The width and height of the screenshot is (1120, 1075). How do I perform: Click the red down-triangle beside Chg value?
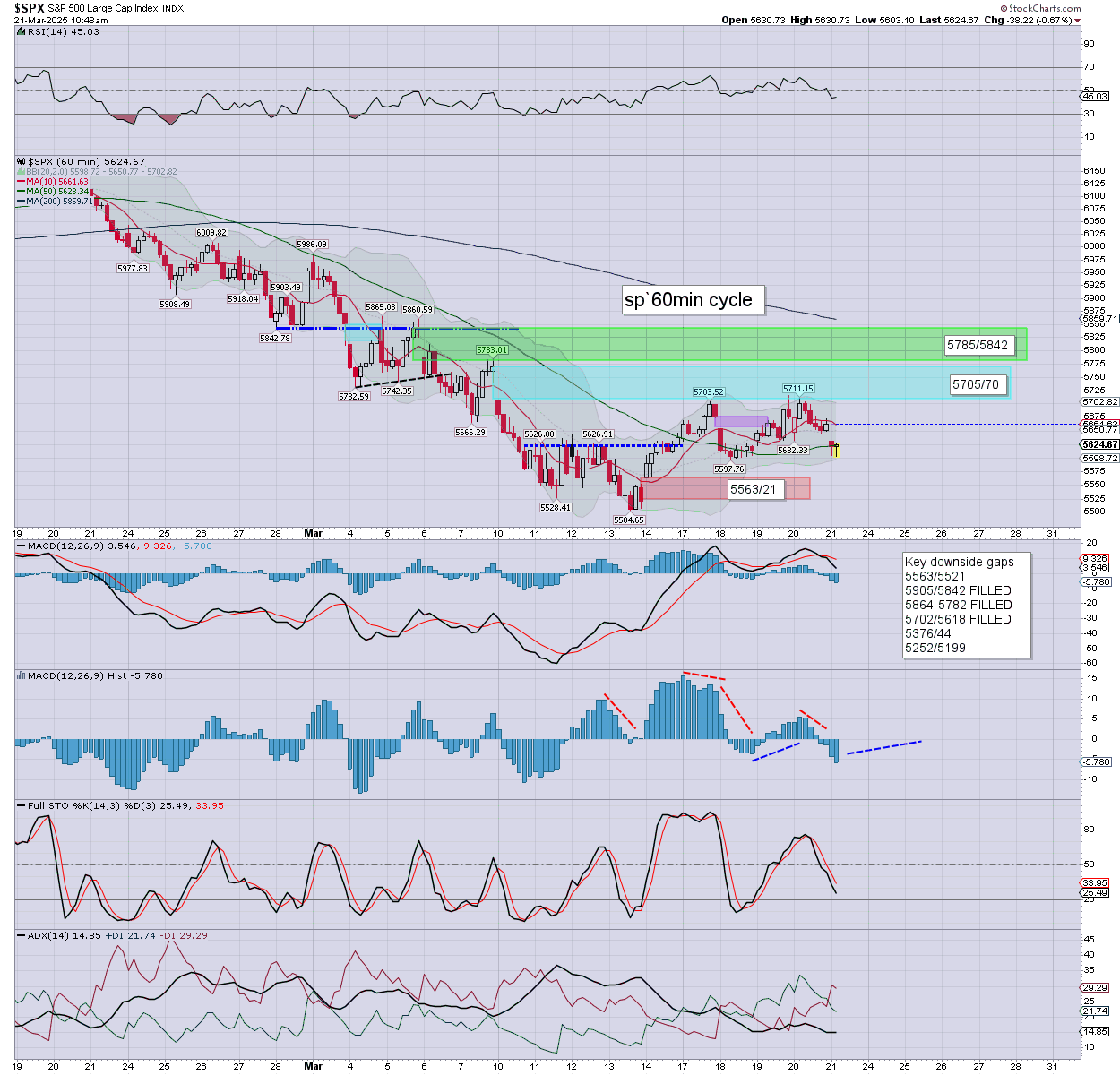coord(1078,21)
